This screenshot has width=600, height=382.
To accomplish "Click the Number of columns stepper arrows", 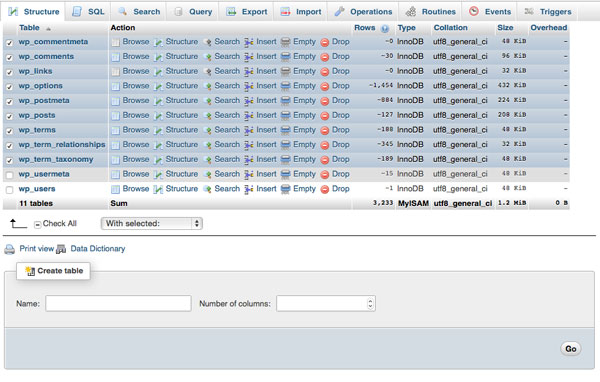I will (x=370, y=304).
